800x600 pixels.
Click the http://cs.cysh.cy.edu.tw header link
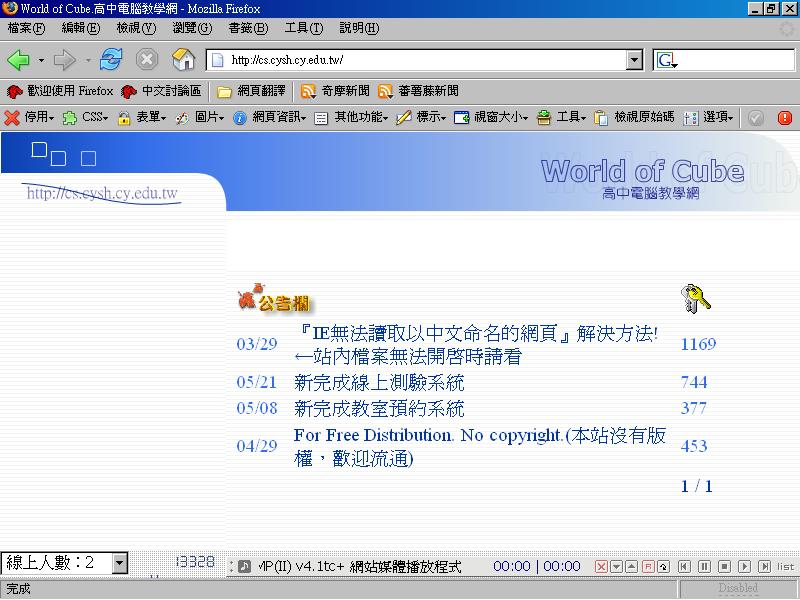(102, 193)
